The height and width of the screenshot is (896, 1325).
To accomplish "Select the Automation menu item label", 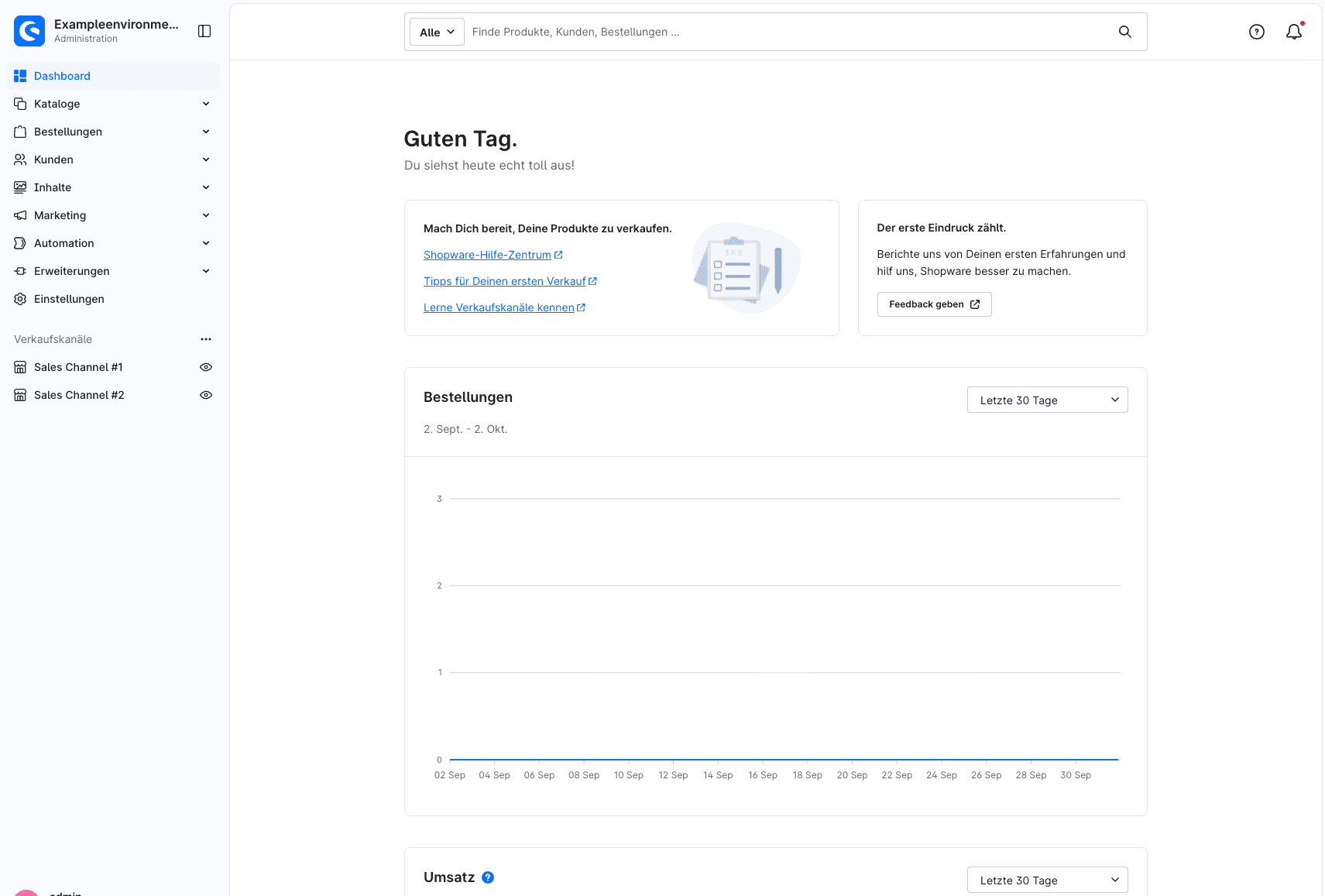I will coord(64,243).
